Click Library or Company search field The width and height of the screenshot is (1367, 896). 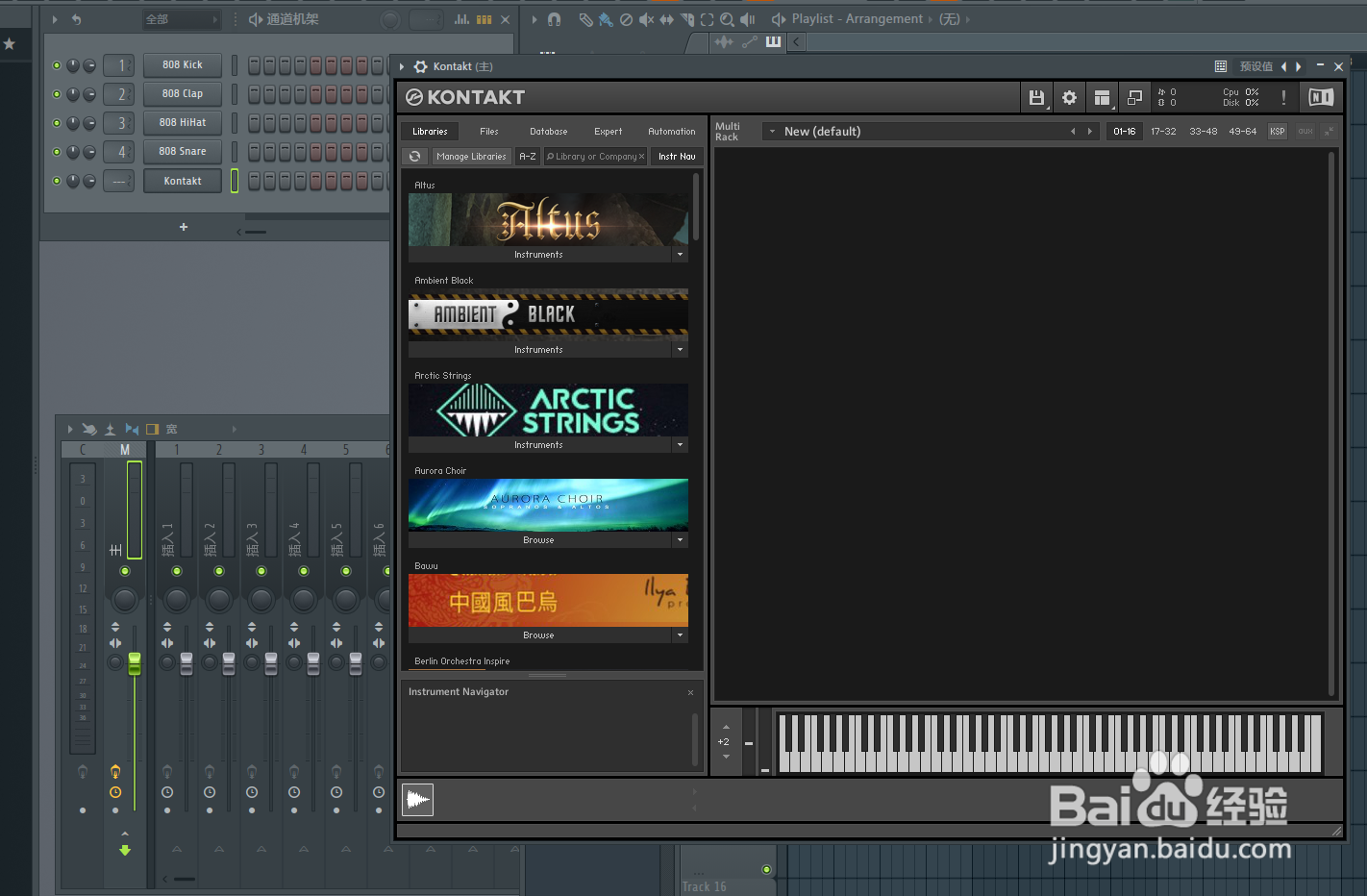coord(595,156)
